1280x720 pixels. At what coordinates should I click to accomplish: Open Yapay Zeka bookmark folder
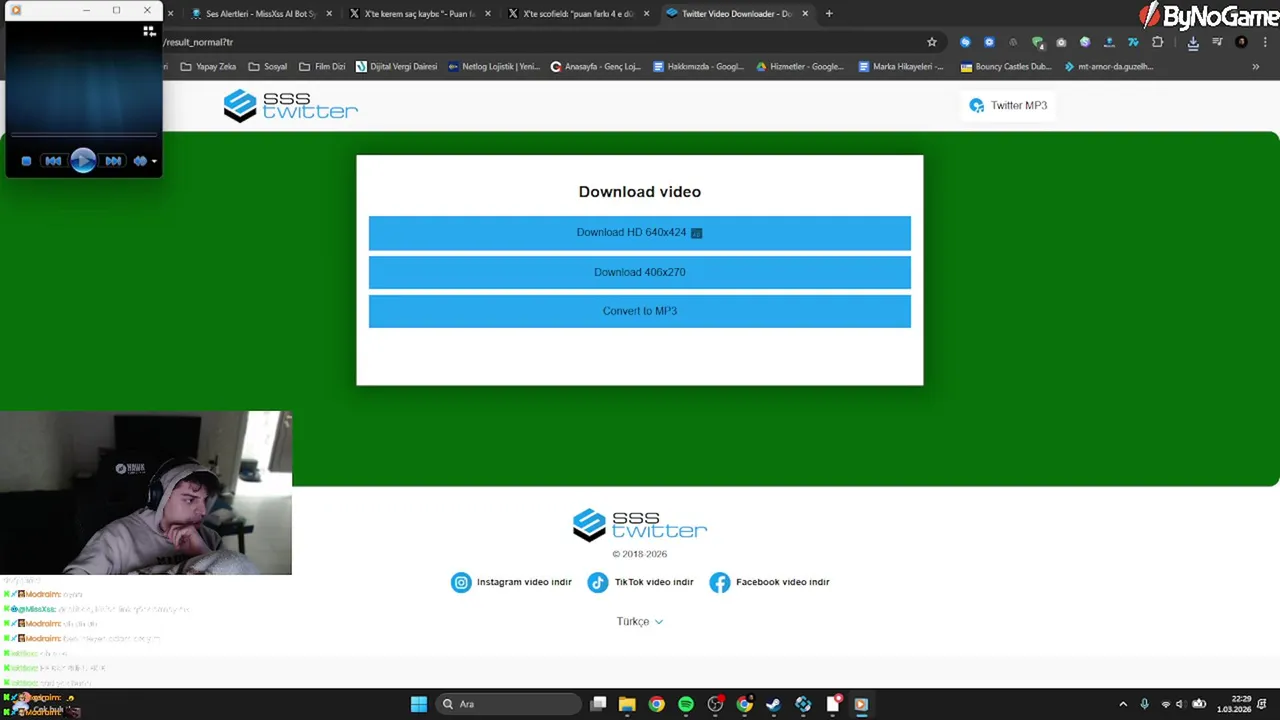tap(208, 67)
